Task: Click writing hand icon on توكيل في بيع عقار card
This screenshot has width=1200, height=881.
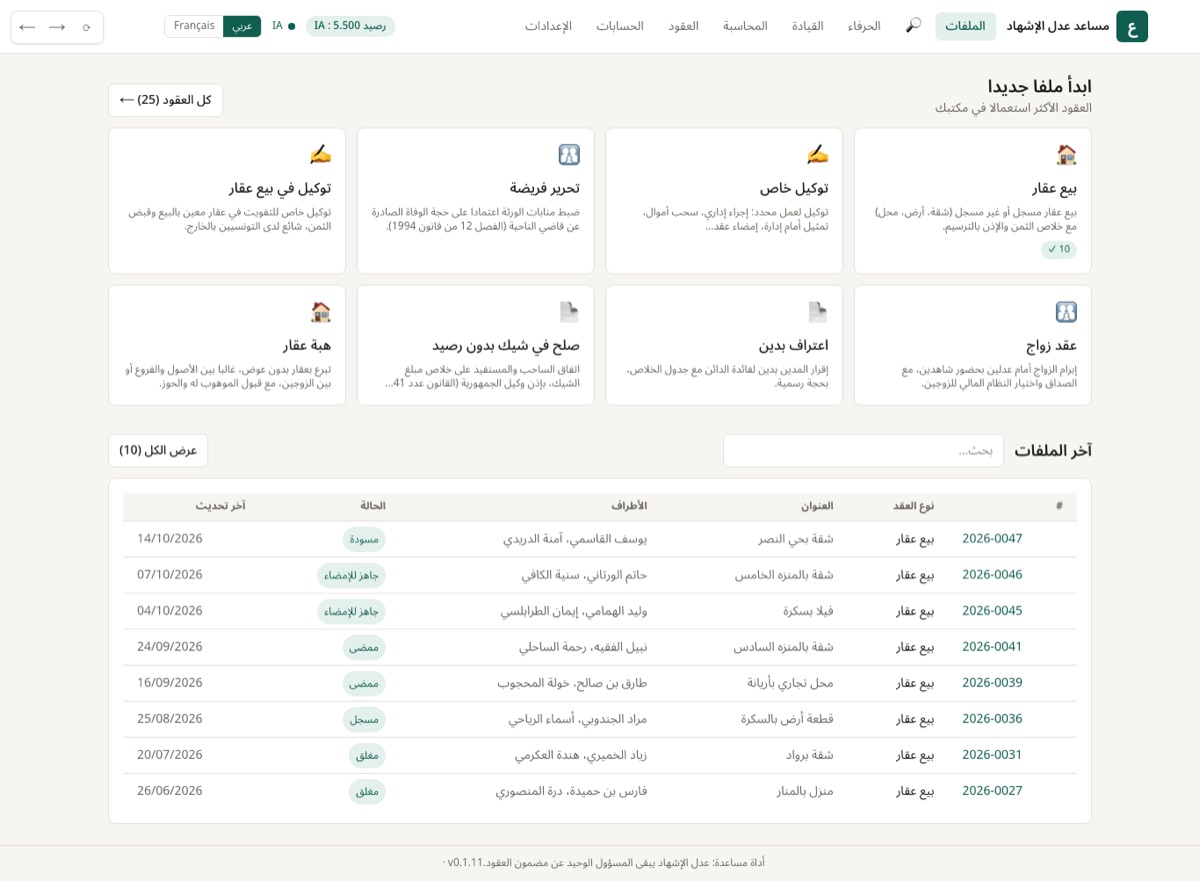Action: pos(320,154)
